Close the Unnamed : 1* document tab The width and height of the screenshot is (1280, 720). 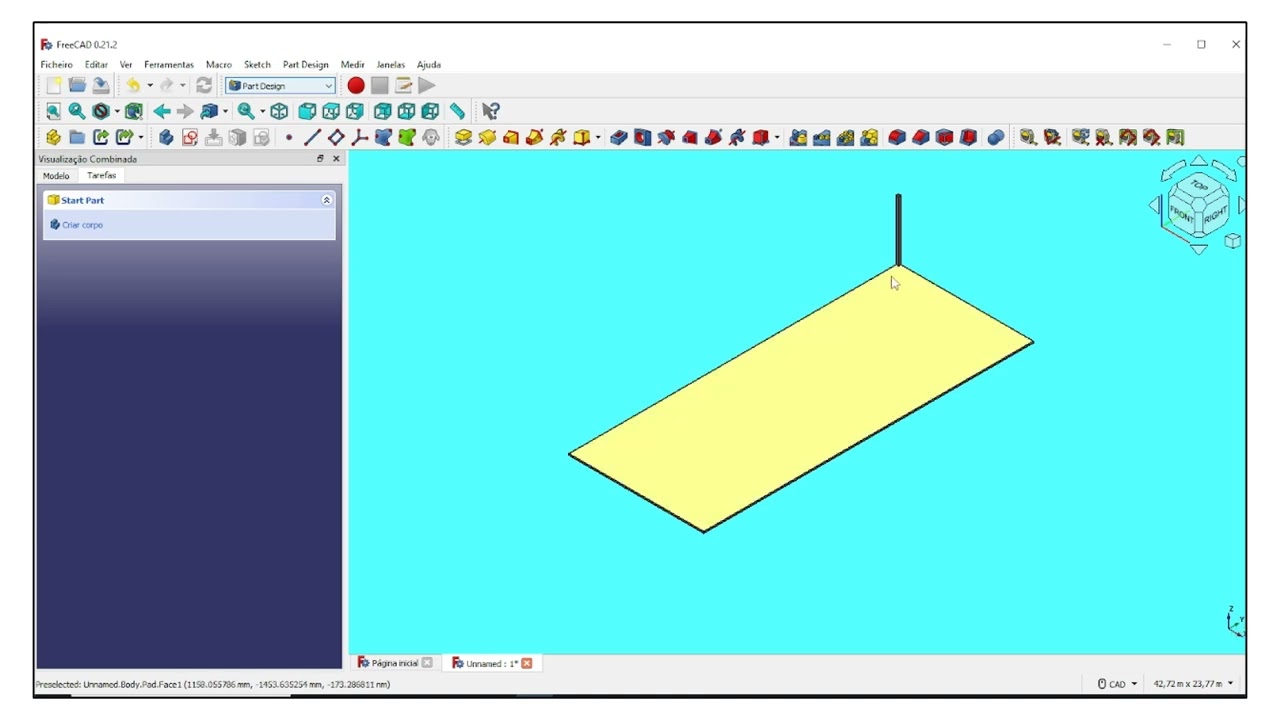526,663
